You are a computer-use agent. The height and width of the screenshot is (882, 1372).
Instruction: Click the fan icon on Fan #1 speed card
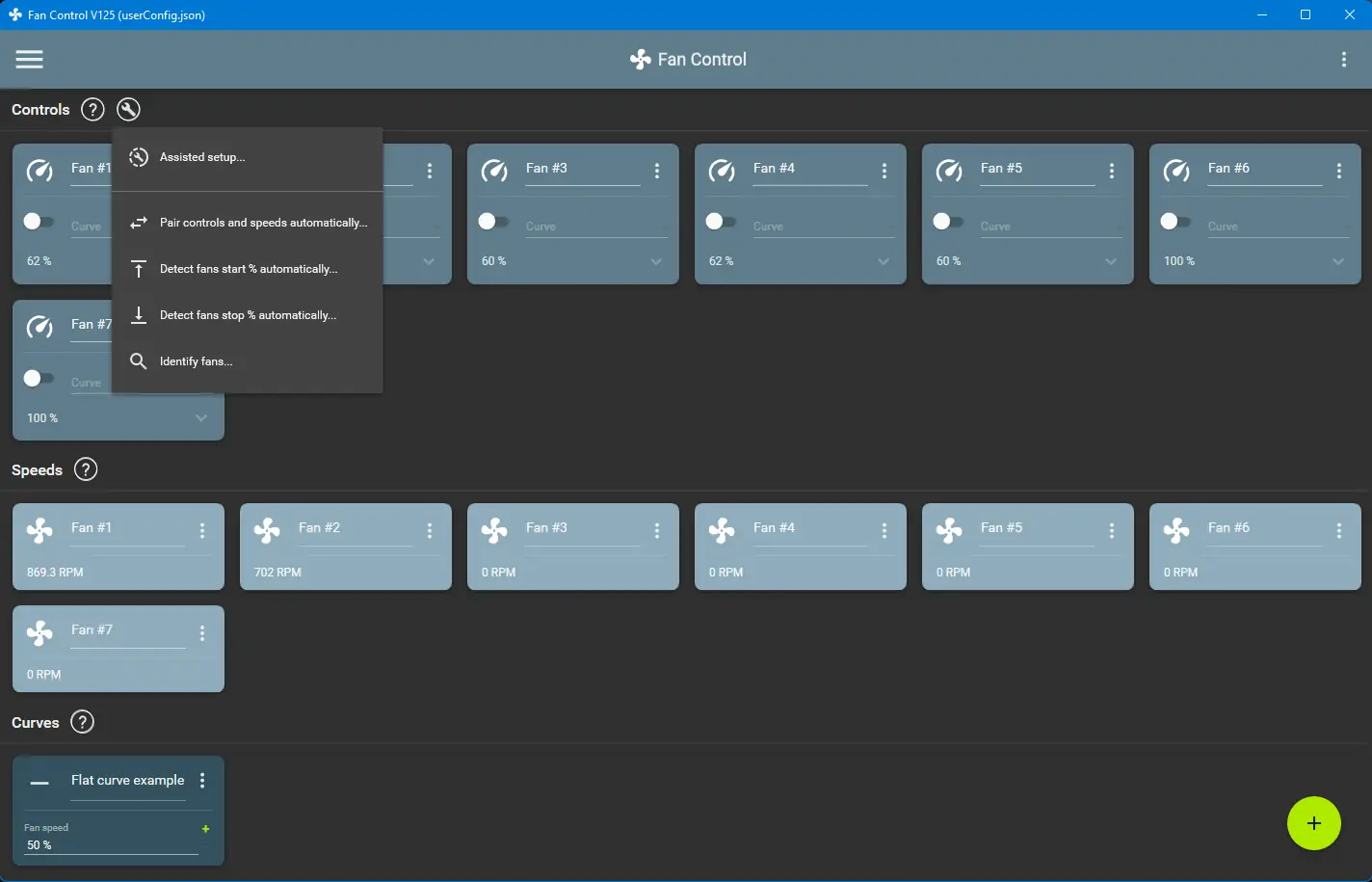click(x=40, y=530)
